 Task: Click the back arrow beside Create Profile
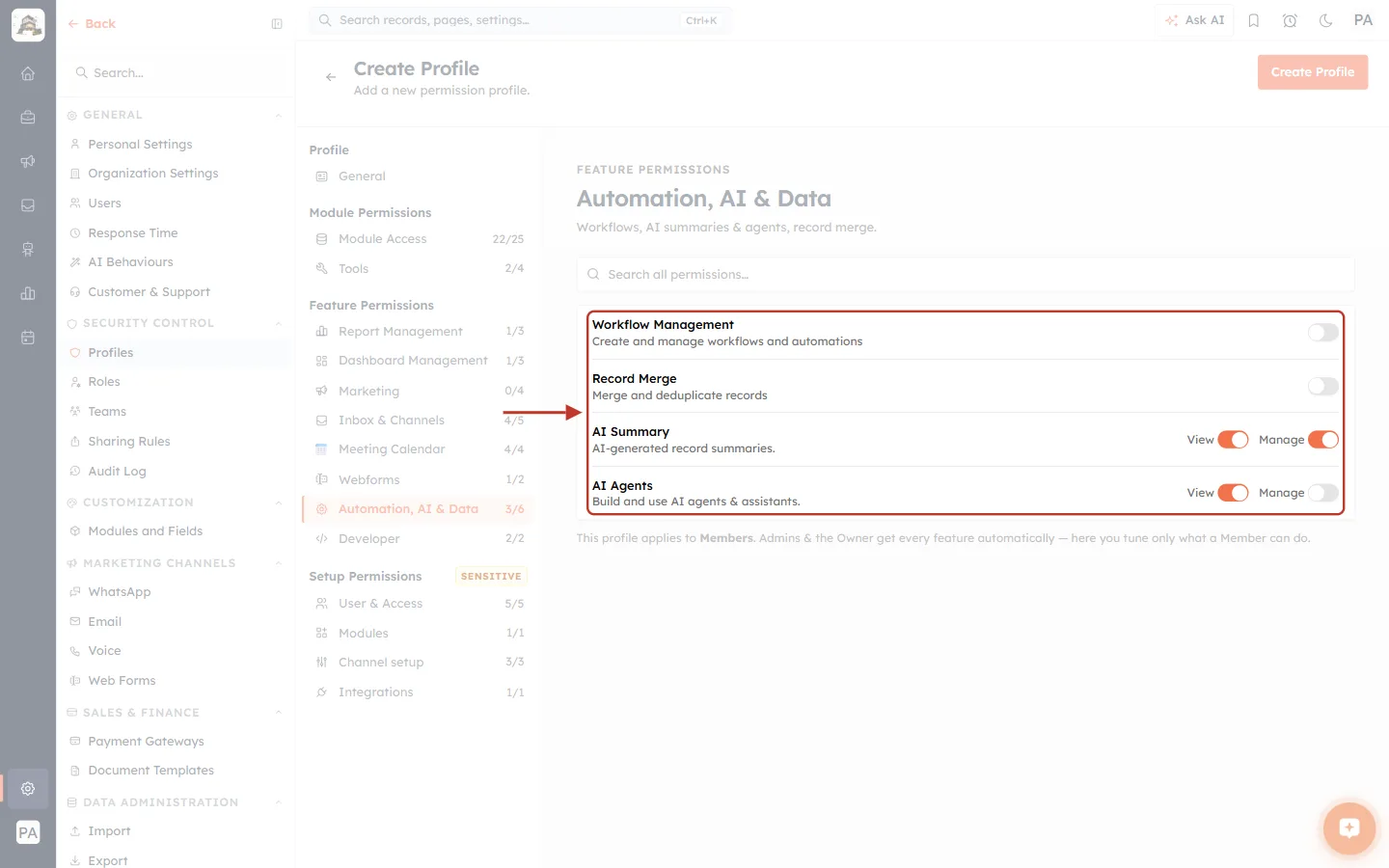[x=331, y=77]
